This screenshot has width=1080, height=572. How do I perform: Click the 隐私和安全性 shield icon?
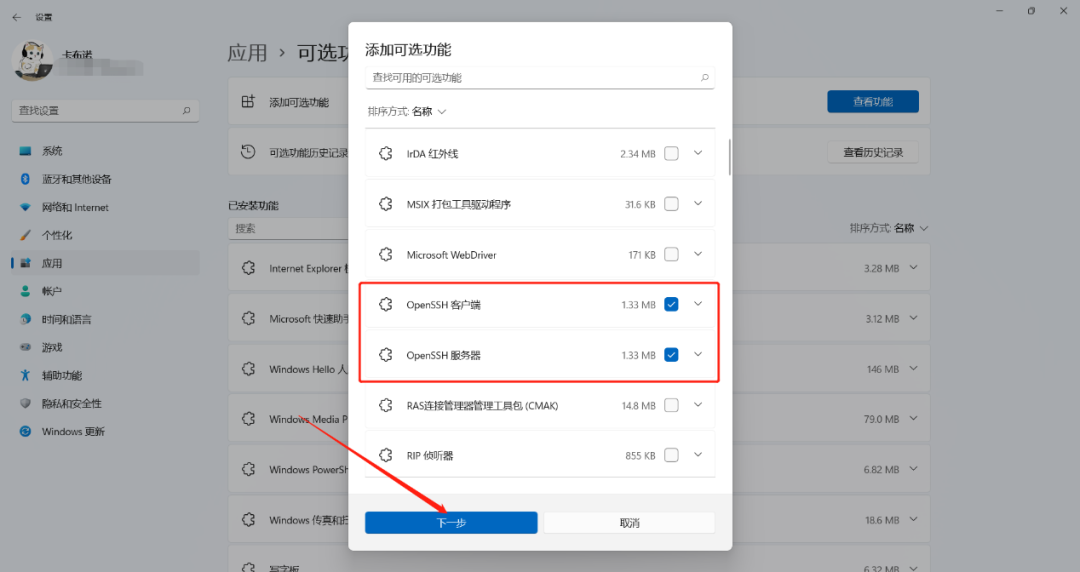pos(25,403)
